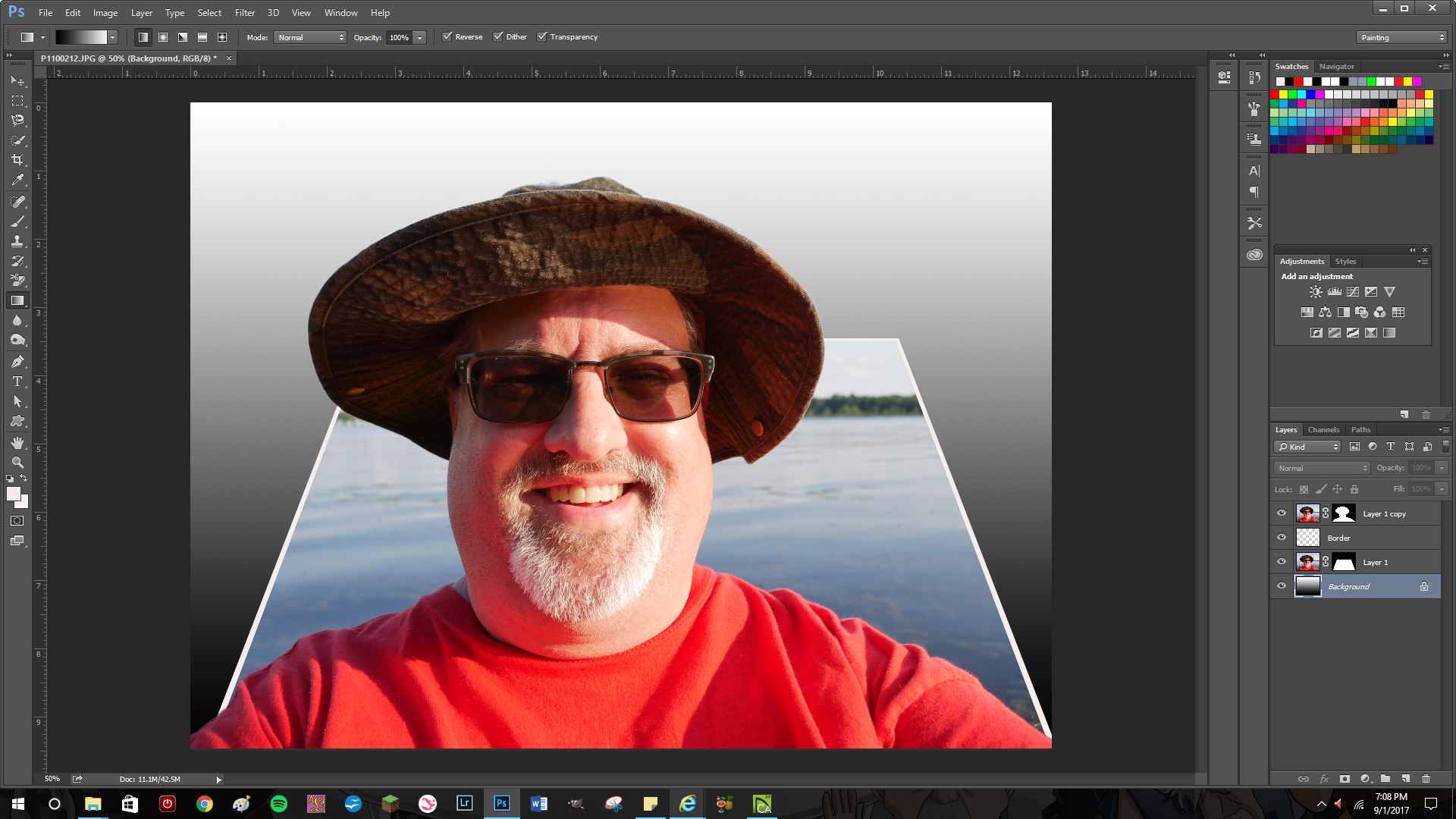1456x819 pixels.
Task: Select the Dodge tool
Action: (x=17, y=340)
